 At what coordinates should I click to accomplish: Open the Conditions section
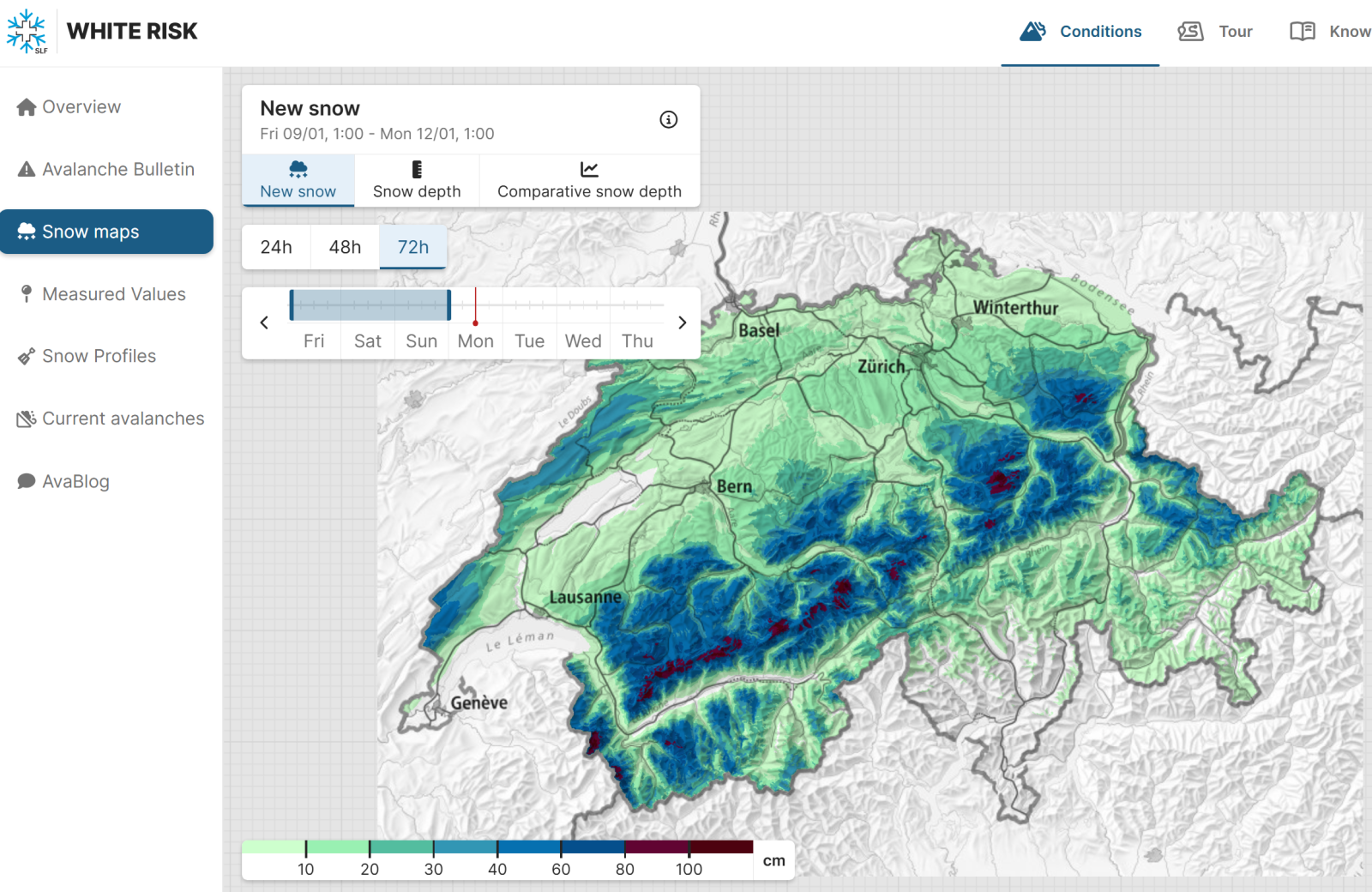pos(1080,32)
